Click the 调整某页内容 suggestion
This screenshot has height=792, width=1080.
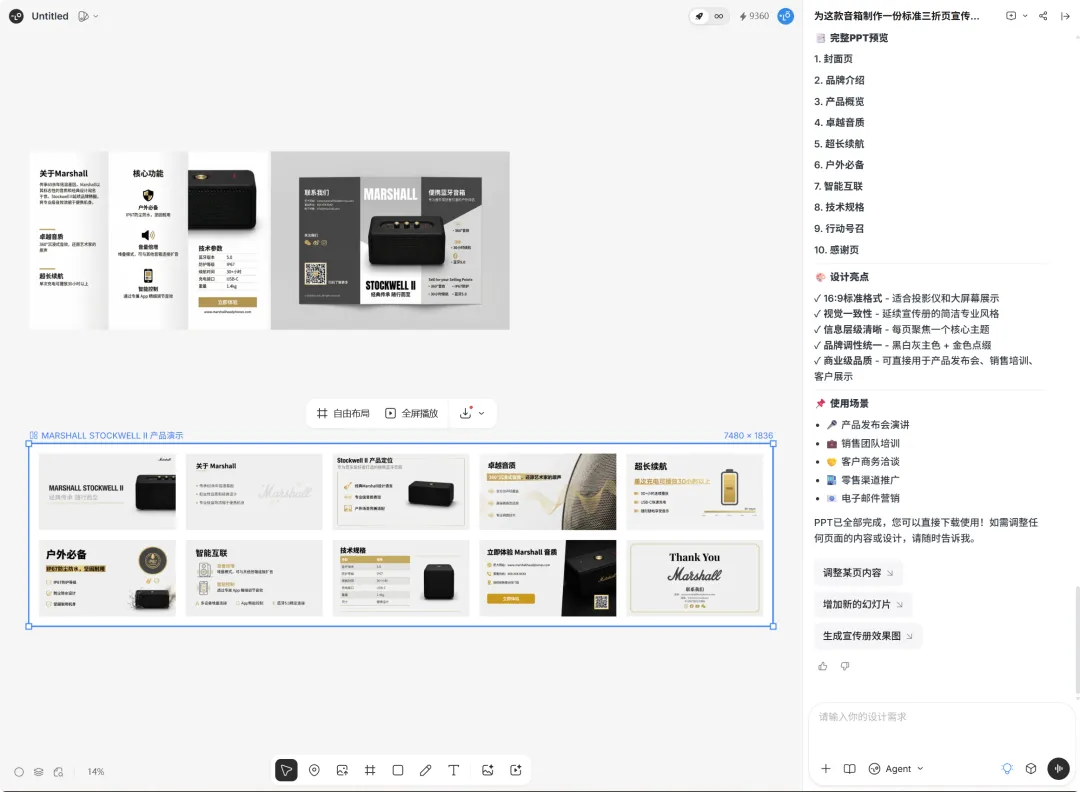[858, 572]
